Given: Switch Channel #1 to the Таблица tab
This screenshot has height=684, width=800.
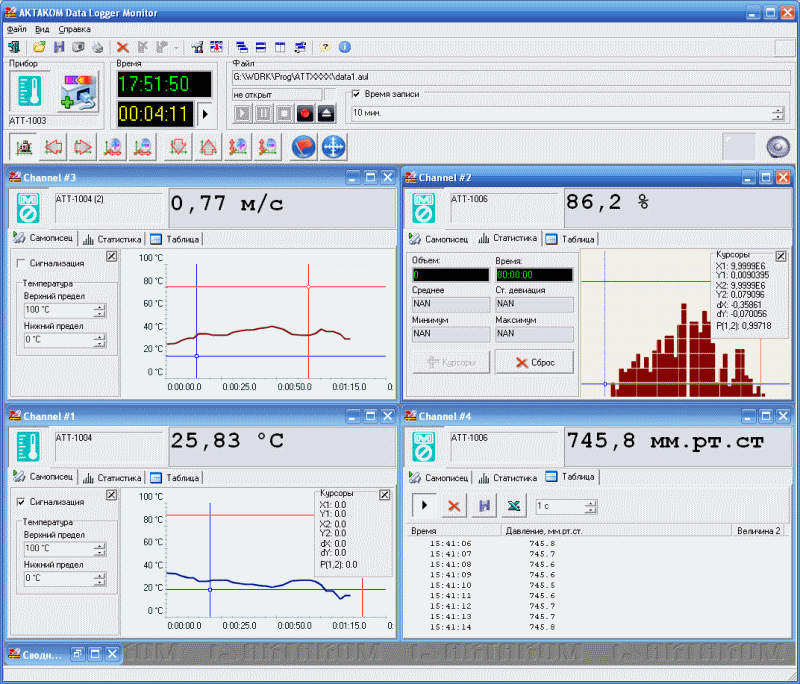Looking at the screenshot, I should [175, 477].
